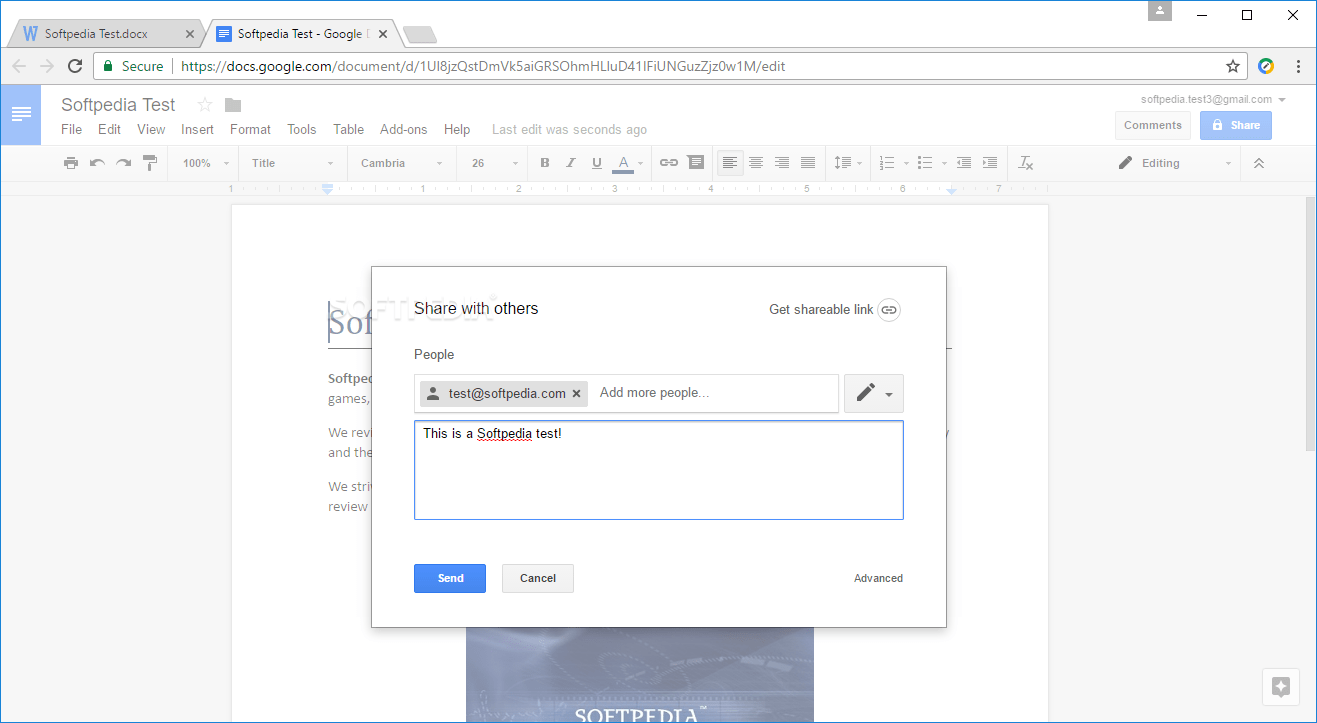Viewport: 1317px width, 723px height.
Task: Insert a link with the link icon
Action: [668, 163]
